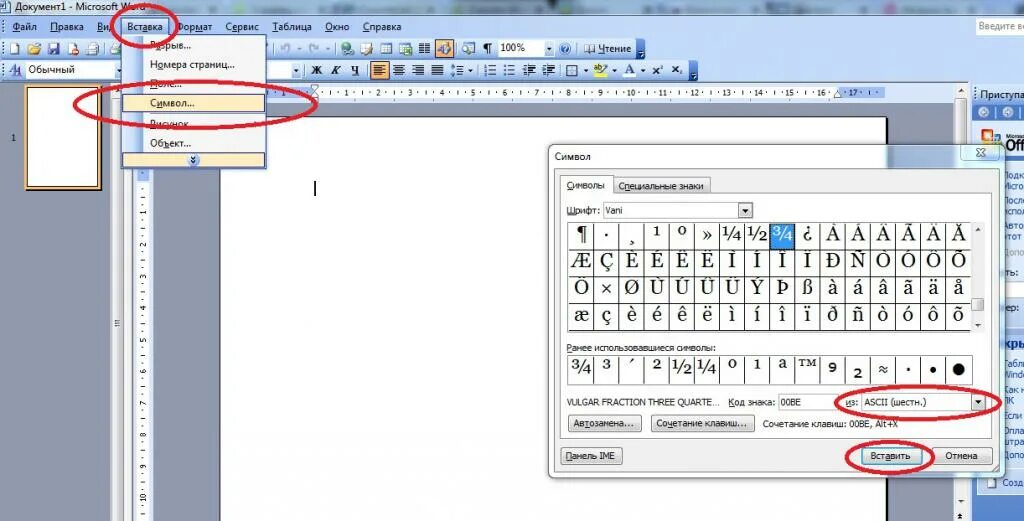Toggle Align Left button

pyautogui.click(x=379, y=70)
